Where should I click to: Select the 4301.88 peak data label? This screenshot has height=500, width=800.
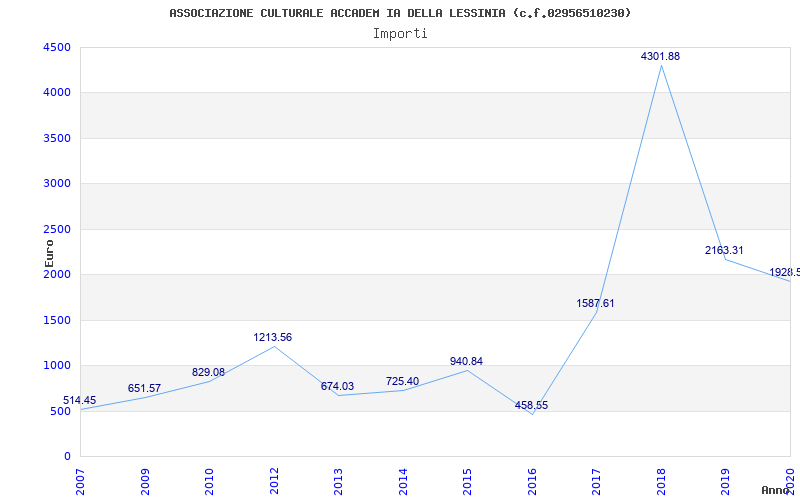pos(660,57)
